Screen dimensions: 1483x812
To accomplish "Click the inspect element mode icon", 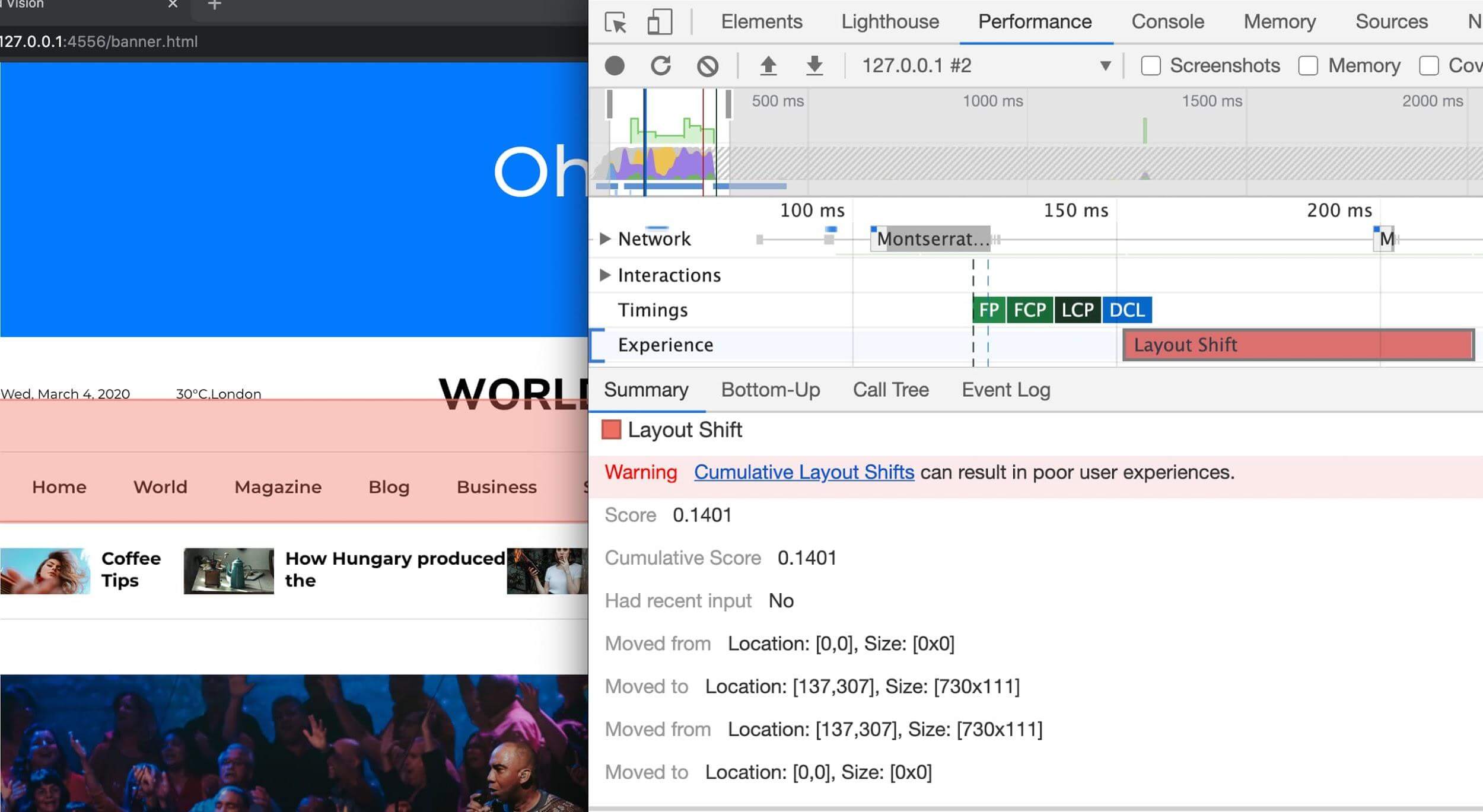I will (x=618, y=20).
